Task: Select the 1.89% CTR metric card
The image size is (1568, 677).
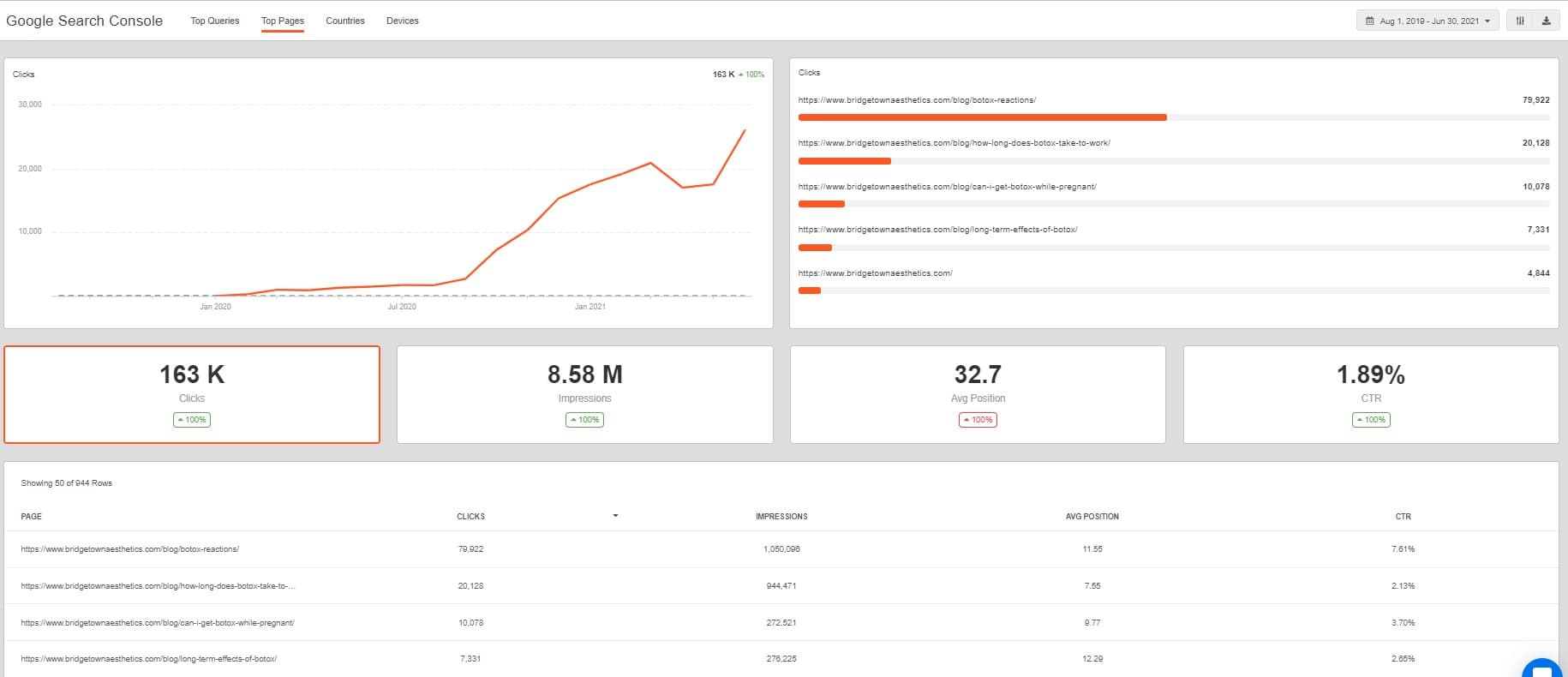Action: pos(1371,394)
